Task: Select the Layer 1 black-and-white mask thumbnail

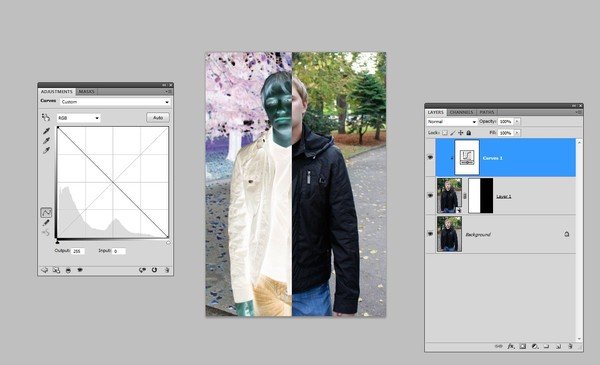Action: point(481,196)
